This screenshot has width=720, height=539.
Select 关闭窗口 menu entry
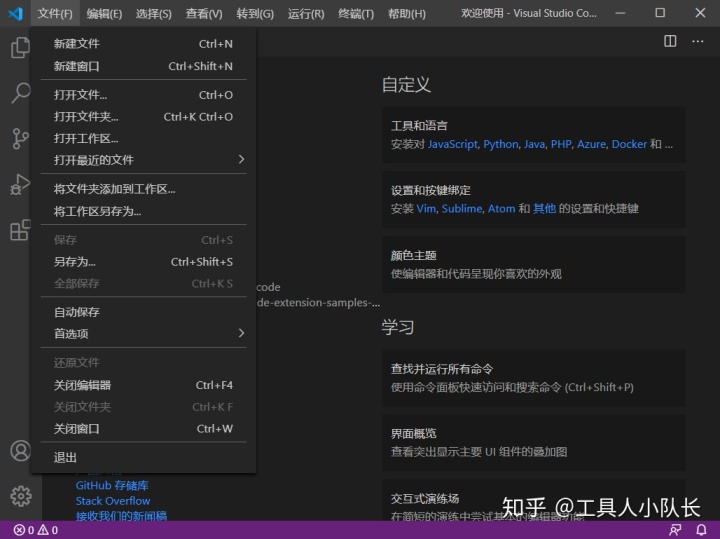pos(143,429)
